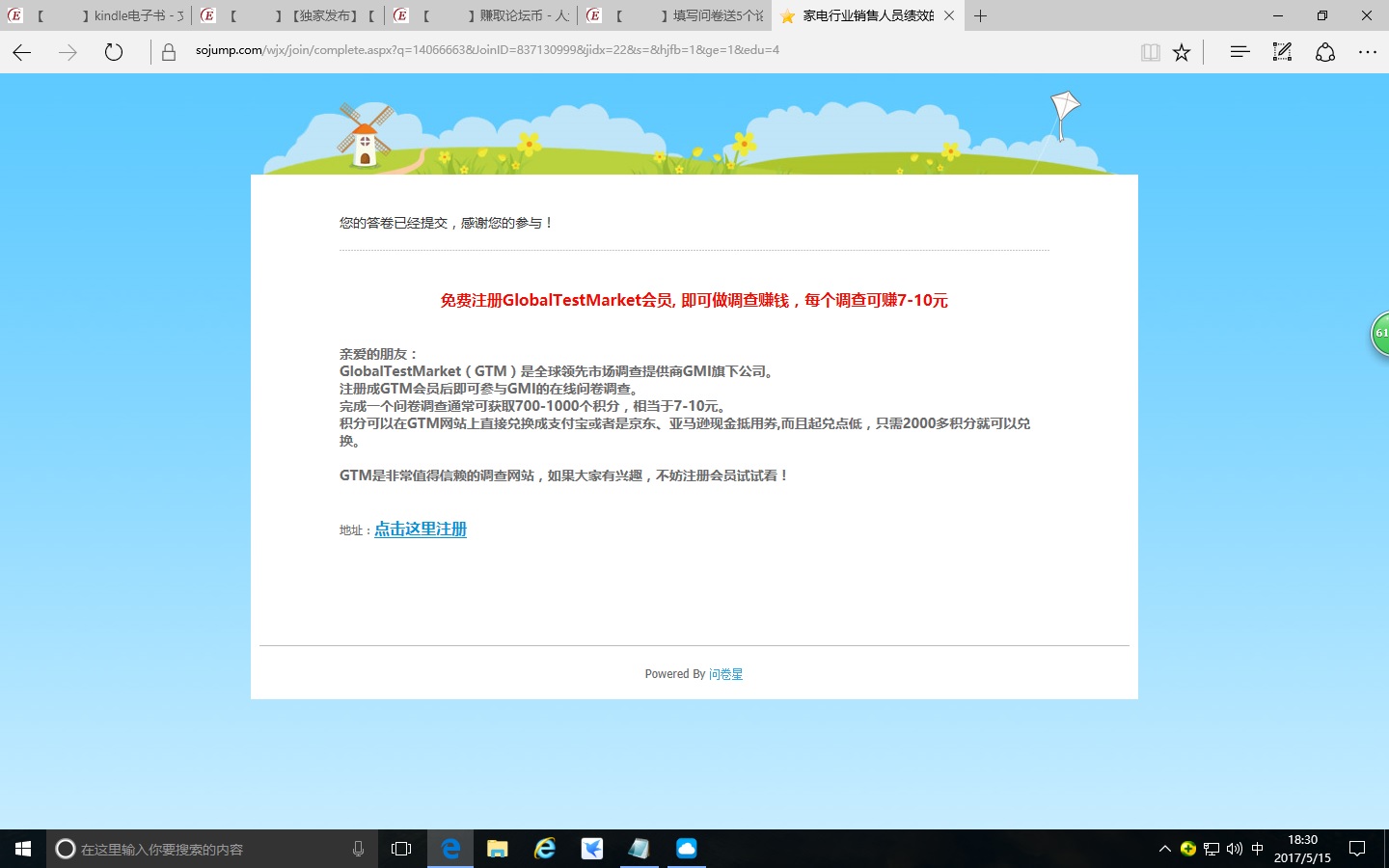Open reading view from the address bar

pos(1150,52)
